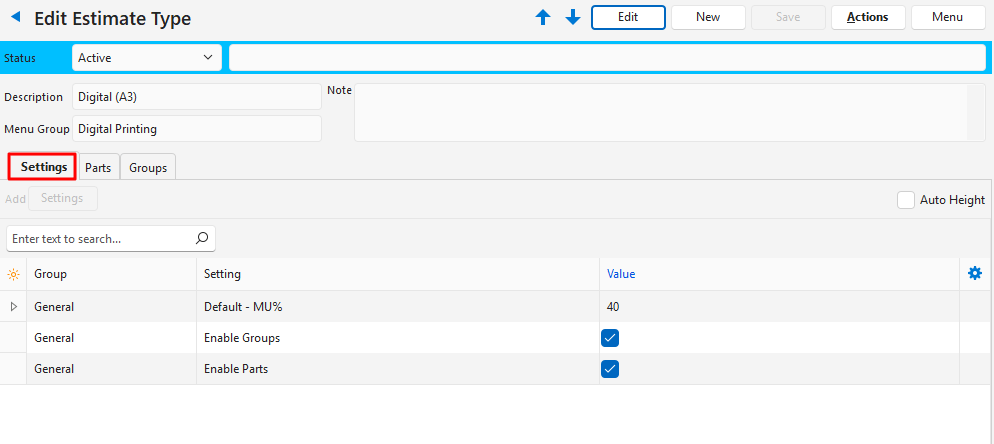Open the Menu button
The width and height of the screenshot is (994, 444).
(x=947, y=17)
